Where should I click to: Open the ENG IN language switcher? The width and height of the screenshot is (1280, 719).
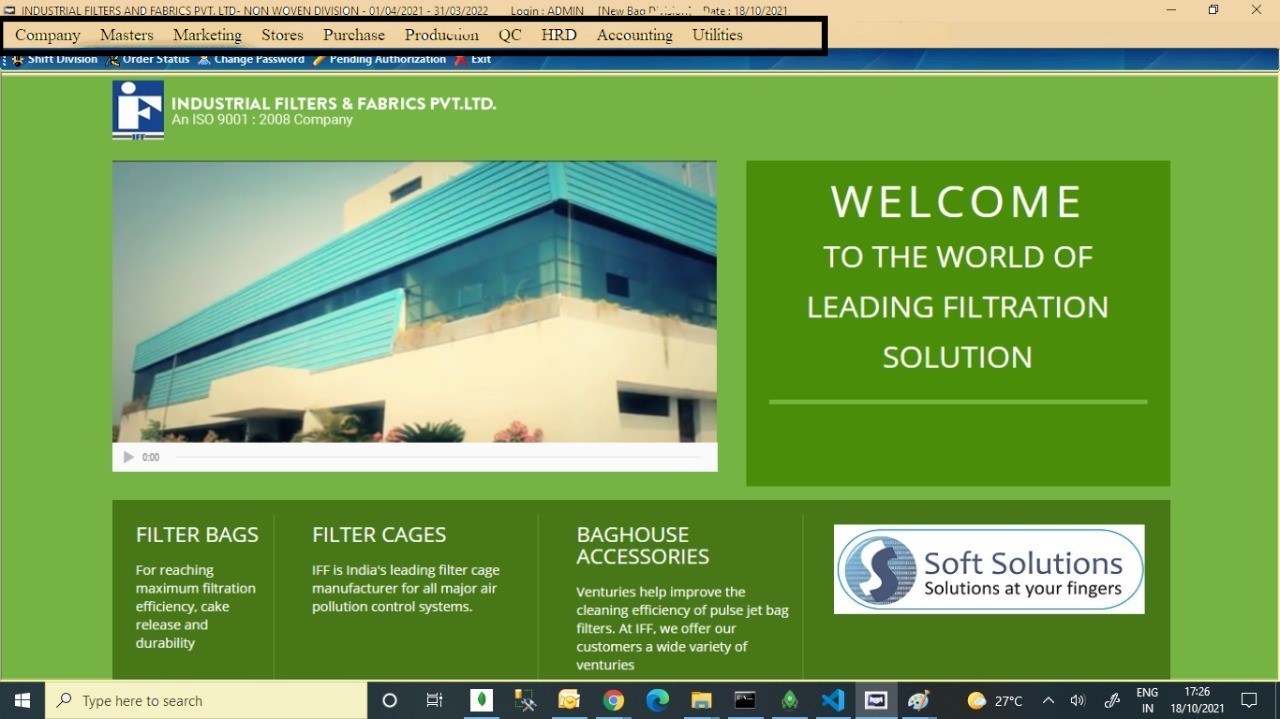[x=1147, y=700]
